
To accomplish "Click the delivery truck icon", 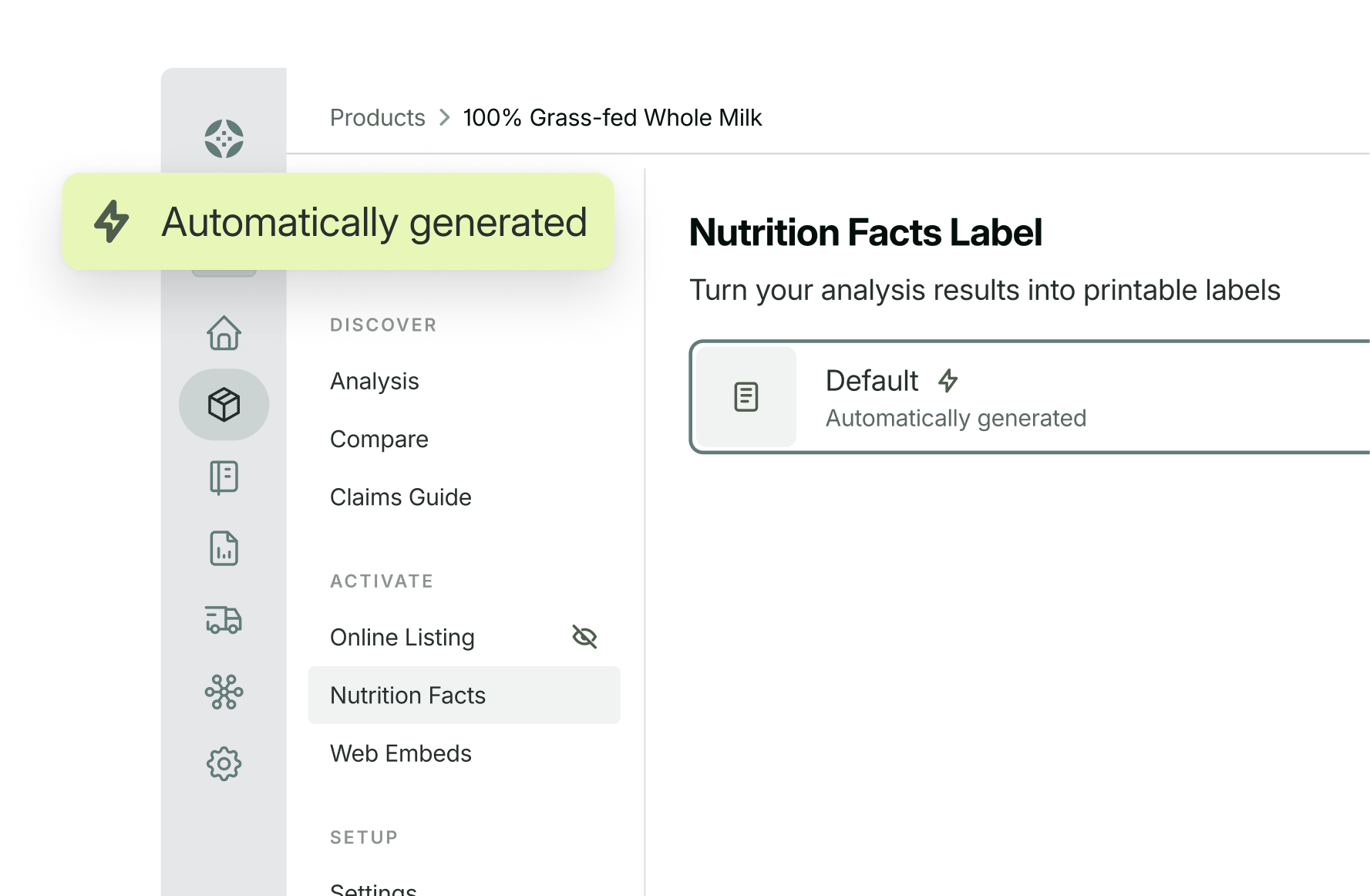I will coord(224,619).
